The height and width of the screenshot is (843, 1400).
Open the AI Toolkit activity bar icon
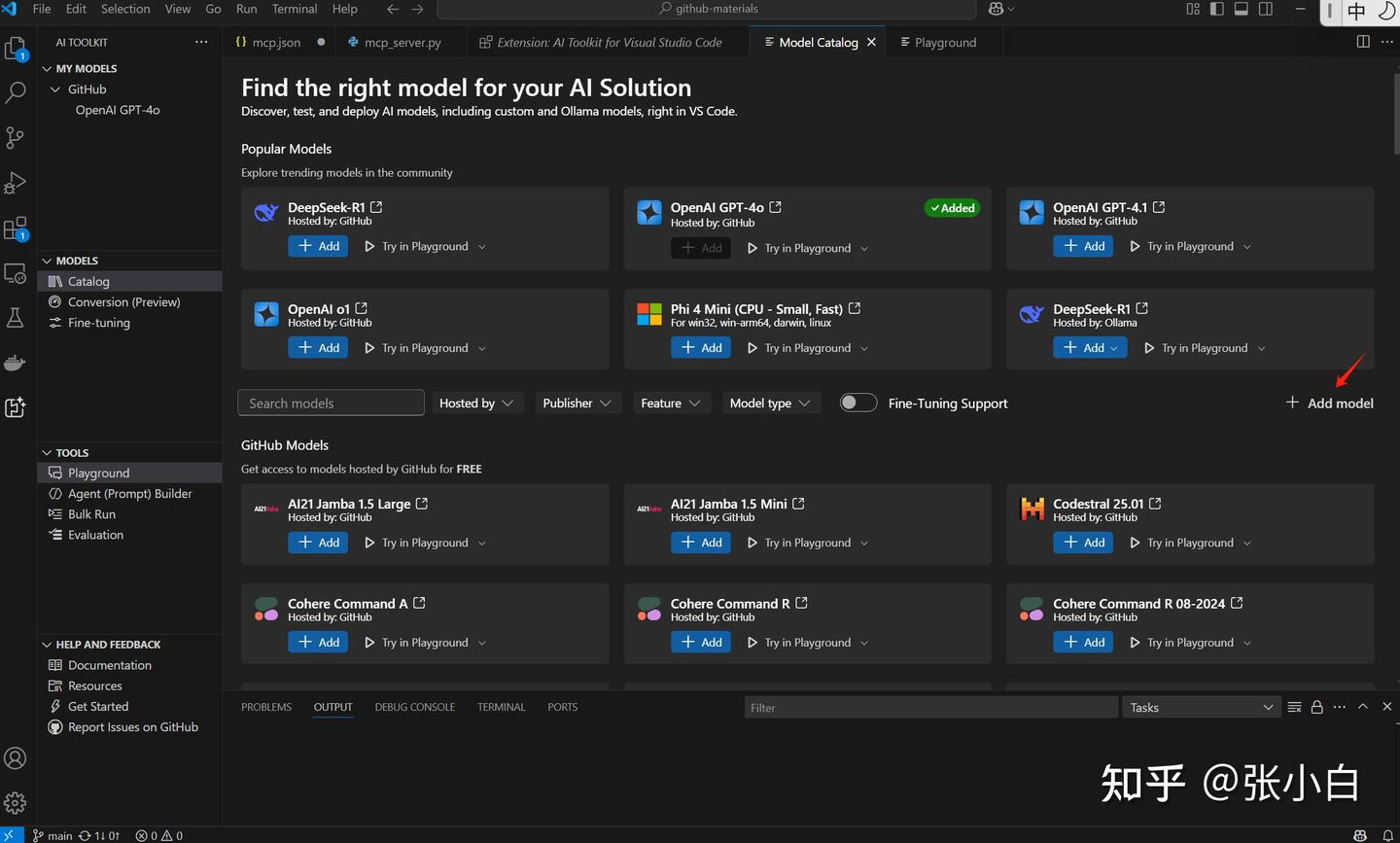click(x=16, y=407)
